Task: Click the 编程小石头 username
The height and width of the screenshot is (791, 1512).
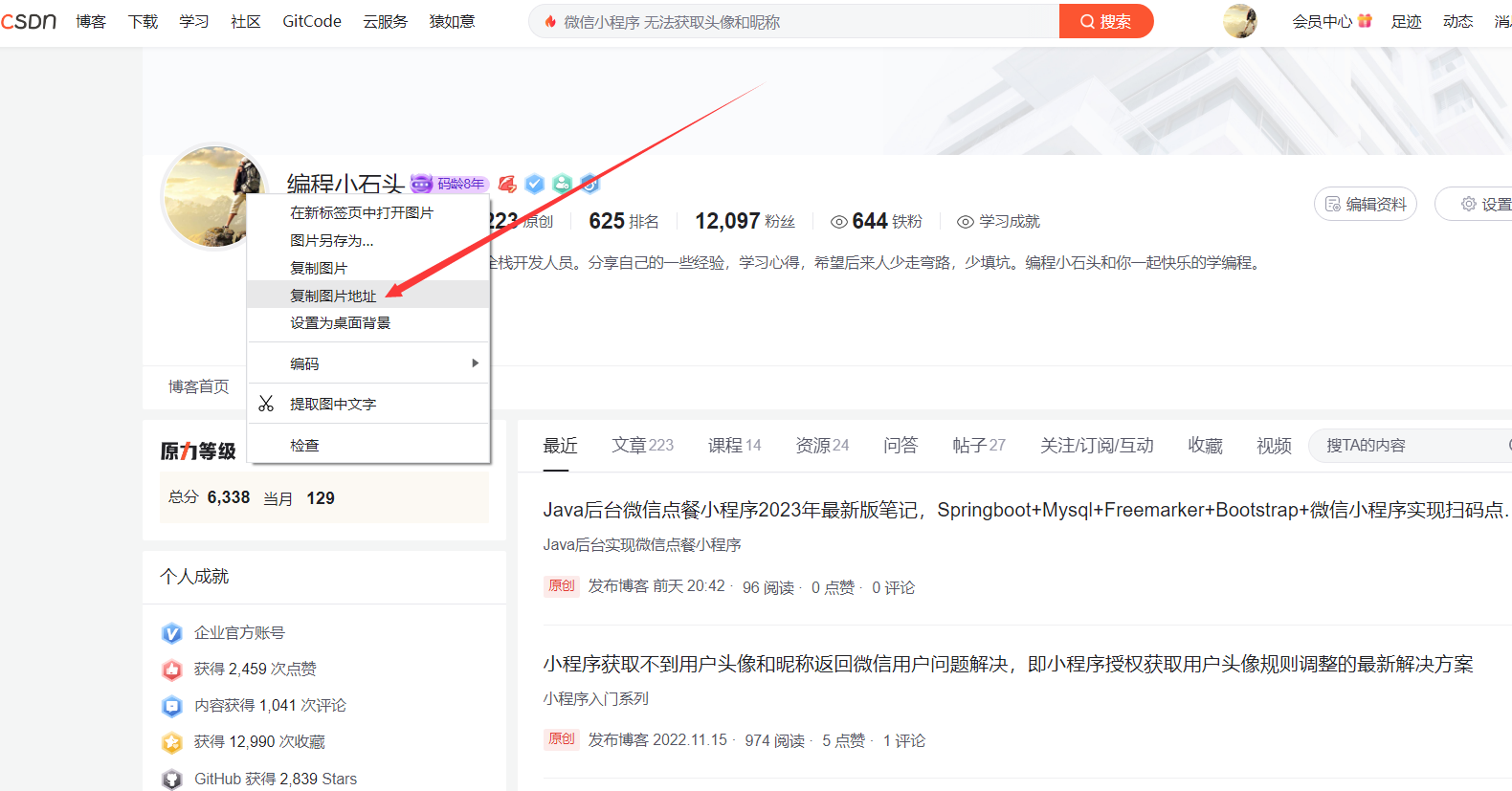Action: coord(345,183)
